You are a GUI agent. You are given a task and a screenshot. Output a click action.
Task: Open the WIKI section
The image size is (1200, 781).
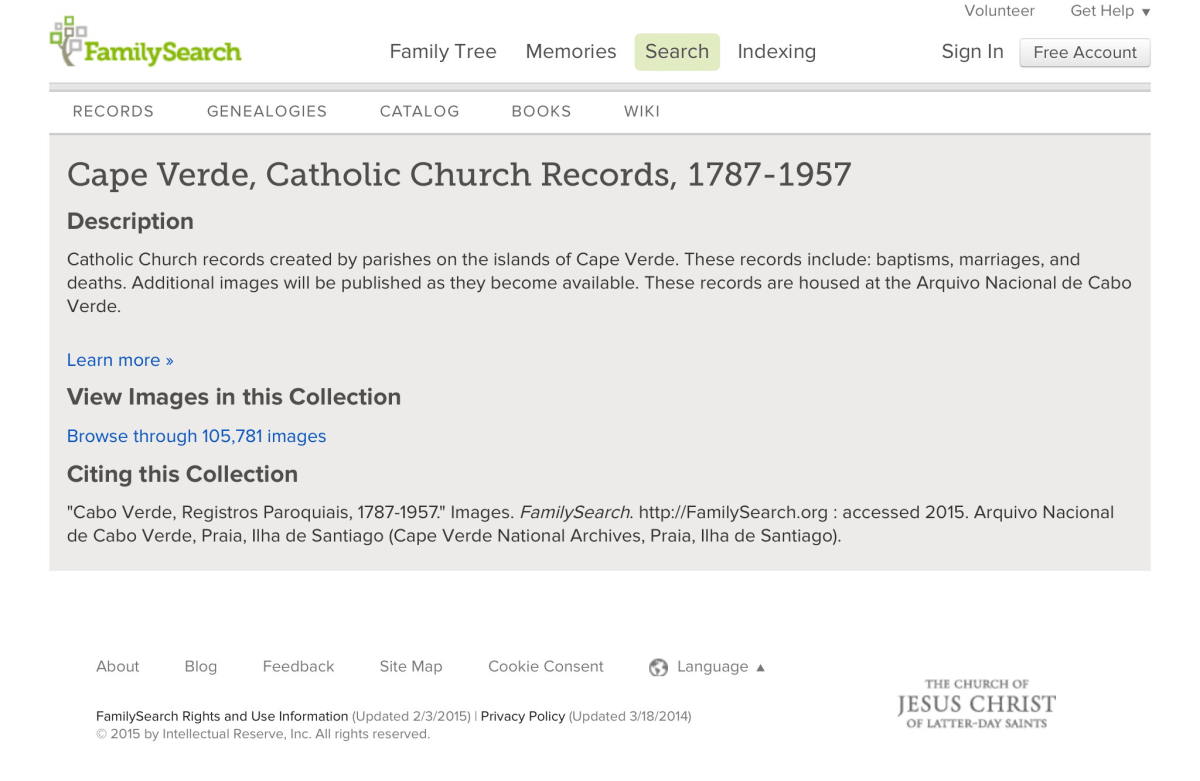click(x=641, y=111)
